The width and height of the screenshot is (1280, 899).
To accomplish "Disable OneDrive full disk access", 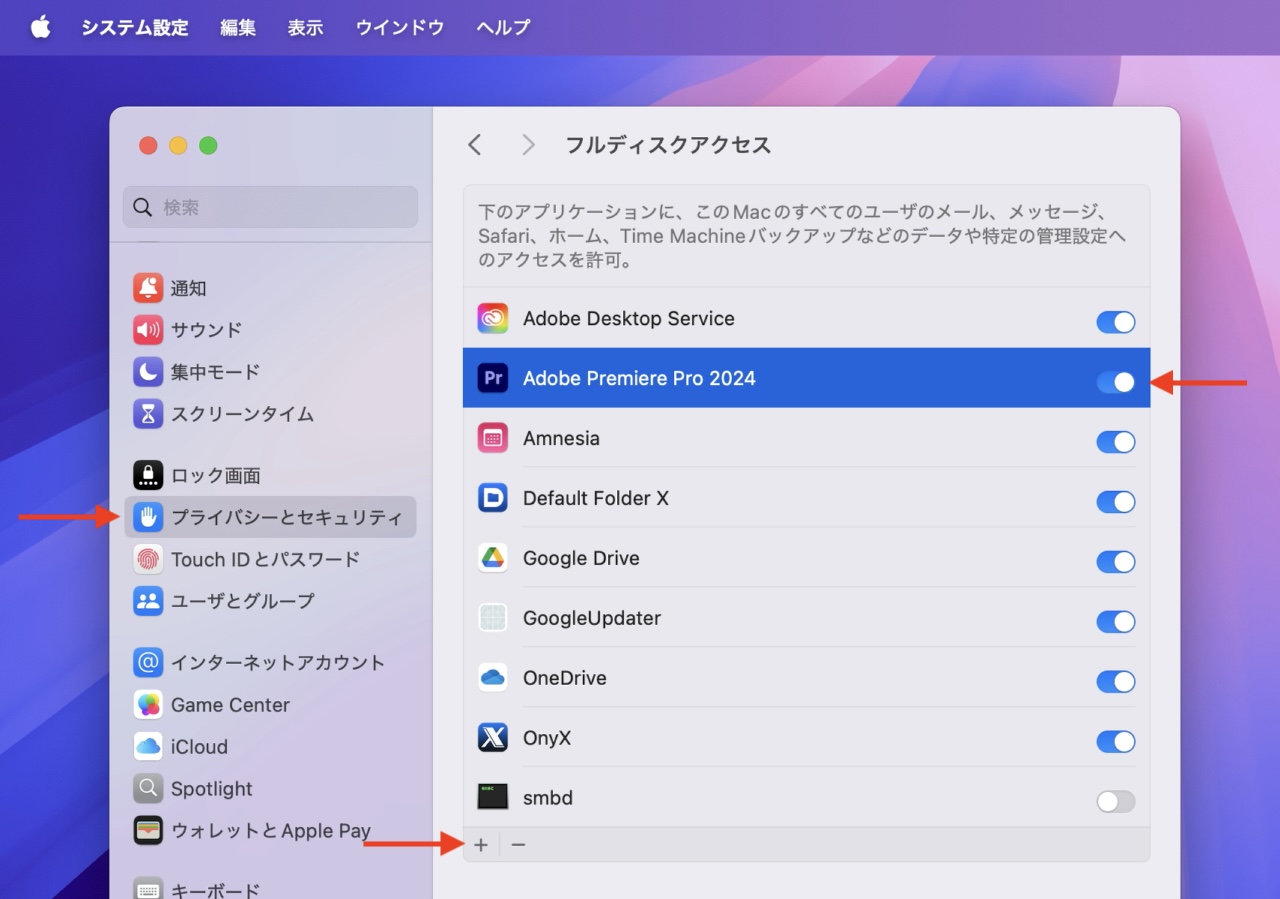I will [1116, 682].
